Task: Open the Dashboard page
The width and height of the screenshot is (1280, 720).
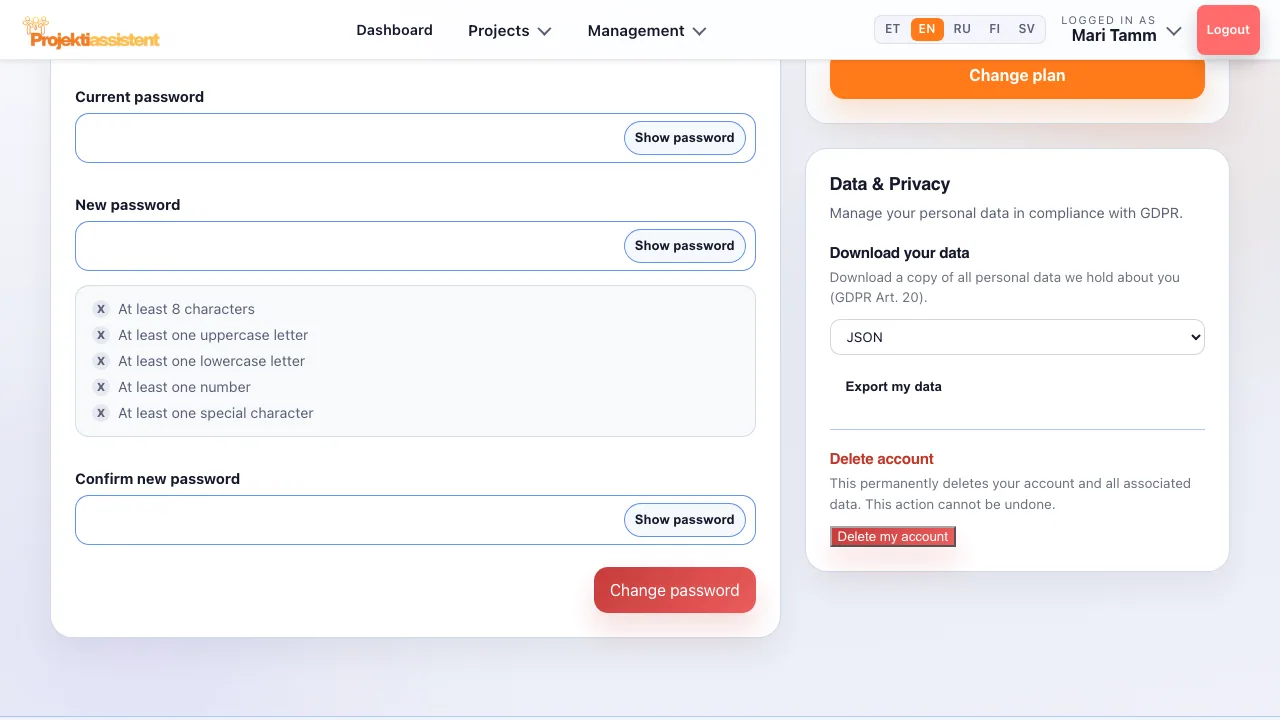Action: pyautogui.click(x=394, y=30)
